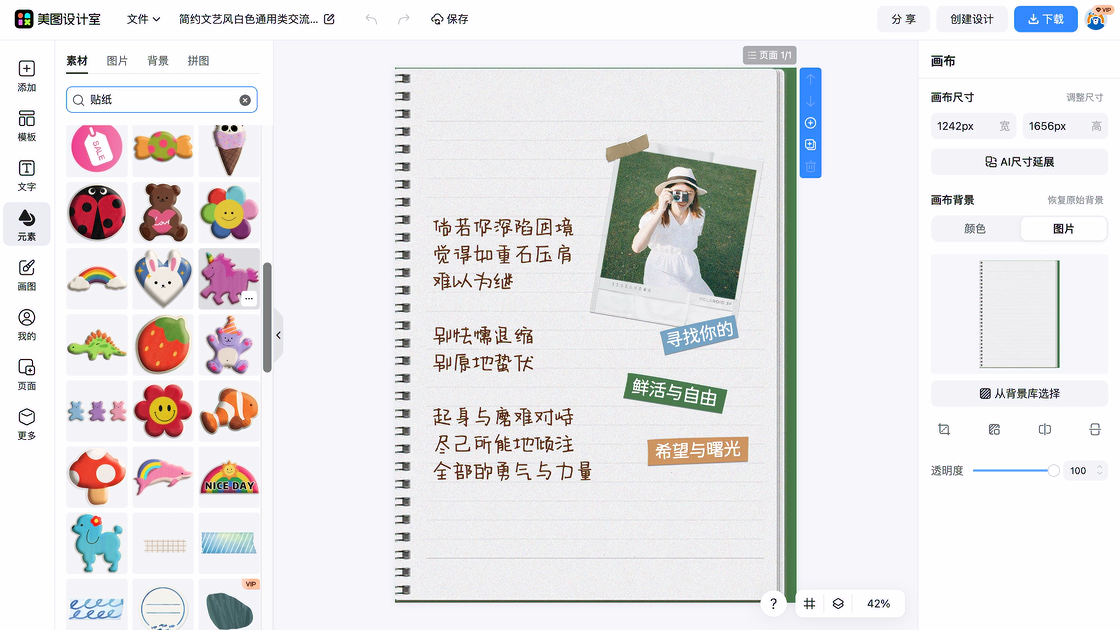Clear the 贴纸 search text
Viewport: 1120px width, 630px height.
coord(245,100)
